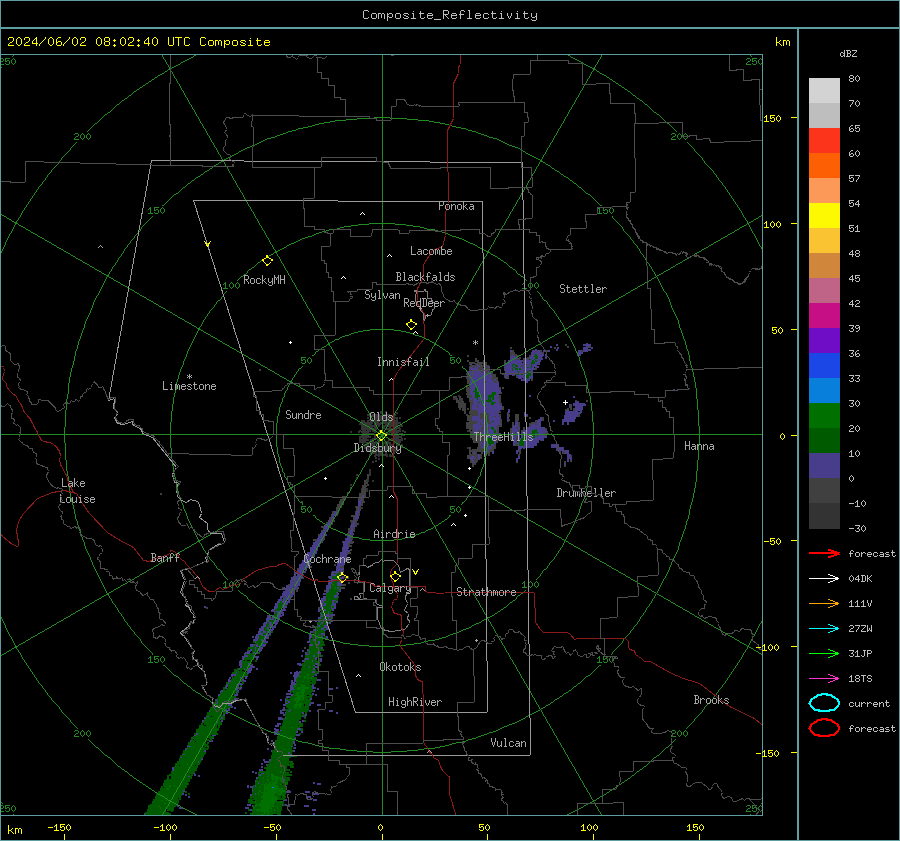The height and width of the screenshot is (841, 900).
Task: Select the Lacombe label on map
Action: pos(431,251)
